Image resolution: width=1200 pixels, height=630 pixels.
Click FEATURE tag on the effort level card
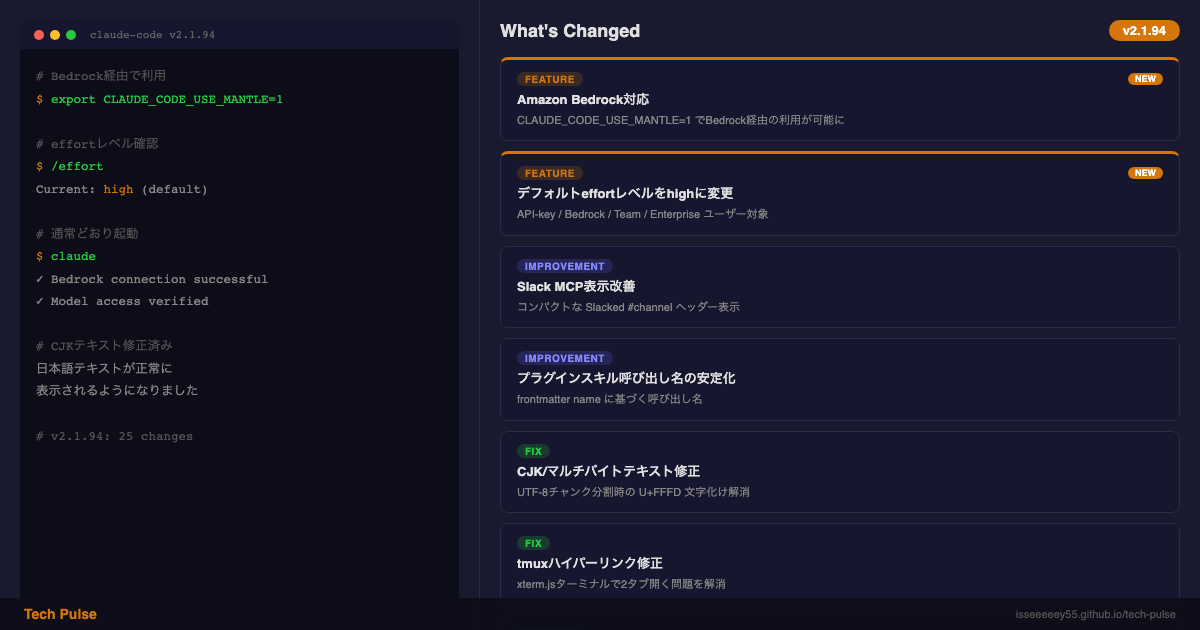pyautogui.click(x=549, y=173)
